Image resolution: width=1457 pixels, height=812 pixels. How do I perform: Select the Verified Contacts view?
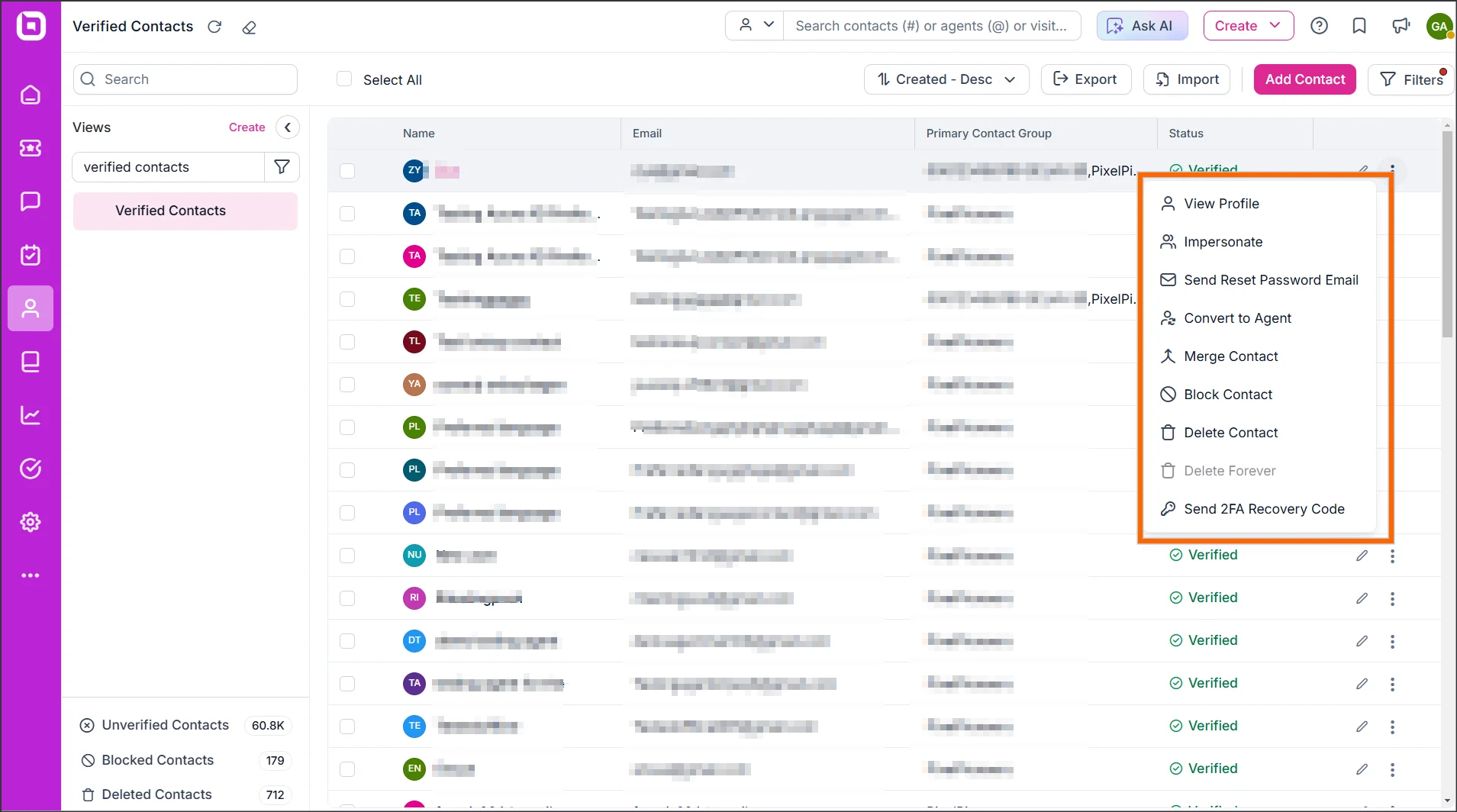click(x=185, y=211)
